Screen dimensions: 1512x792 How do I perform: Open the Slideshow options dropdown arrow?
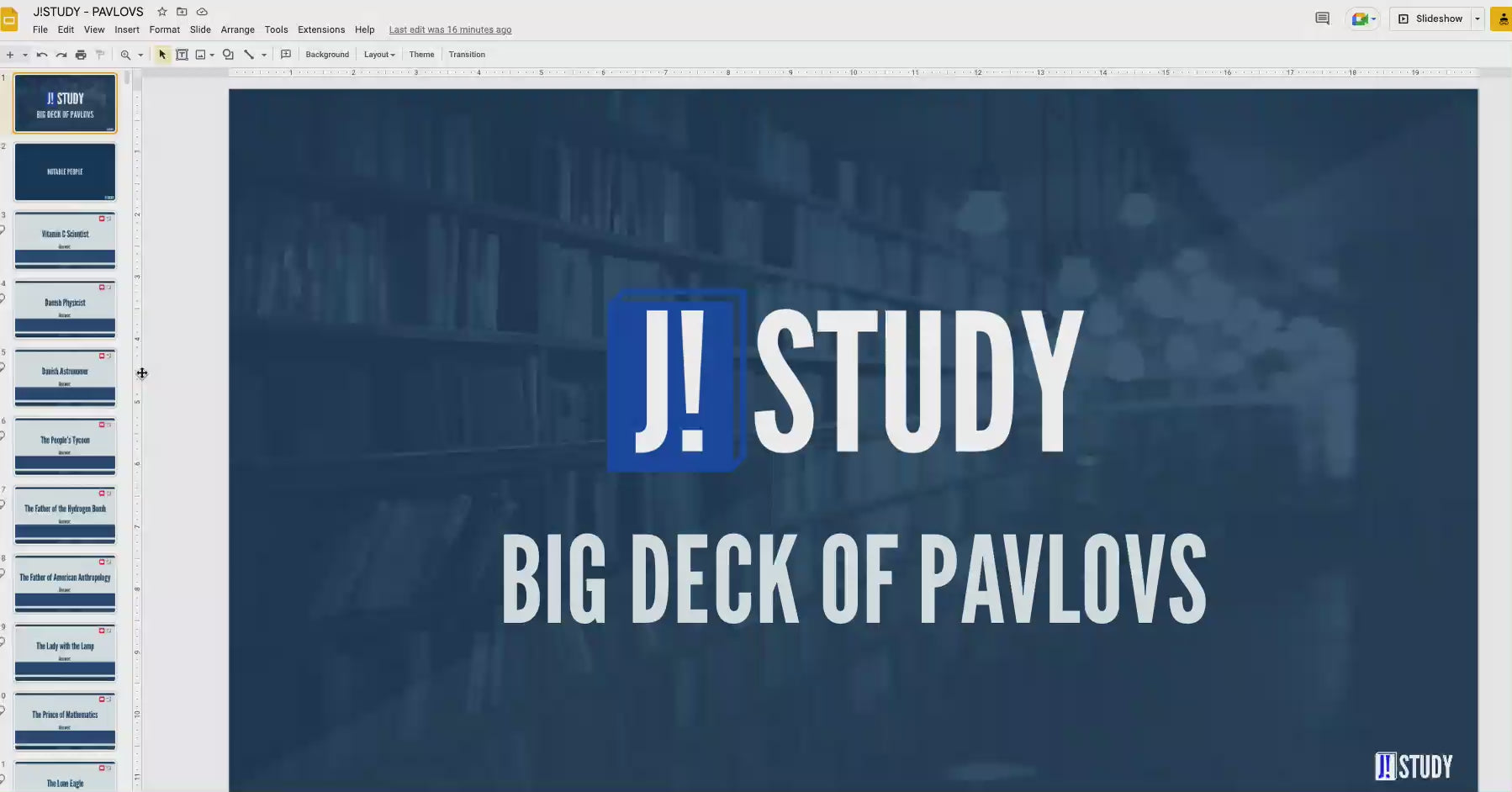pos(1478,18)
